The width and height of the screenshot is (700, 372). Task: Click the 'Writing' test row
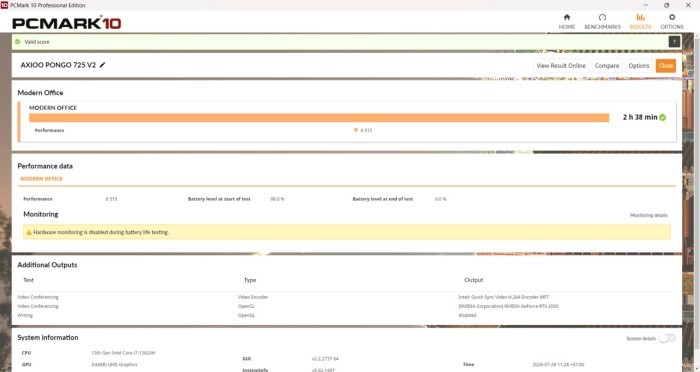[x=25, y=315]
